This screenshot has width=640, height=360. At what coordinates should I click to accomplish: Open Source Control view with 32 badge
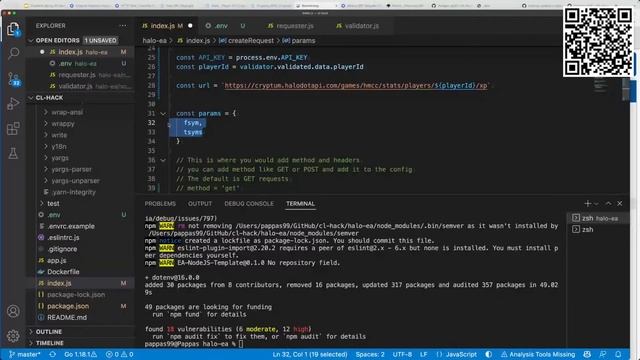pos(13,78)
